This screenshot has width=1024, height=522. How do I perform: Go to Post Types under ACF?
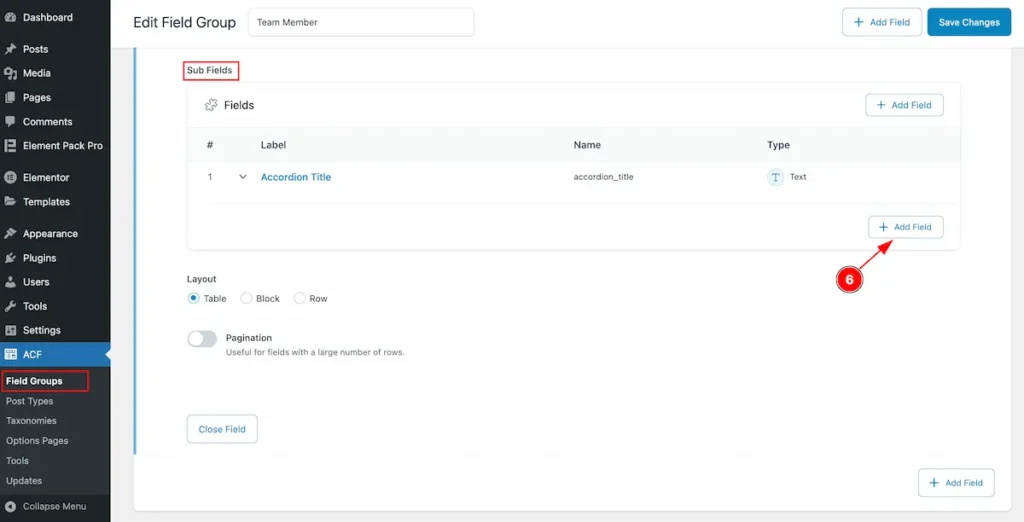tap(30, 401)
